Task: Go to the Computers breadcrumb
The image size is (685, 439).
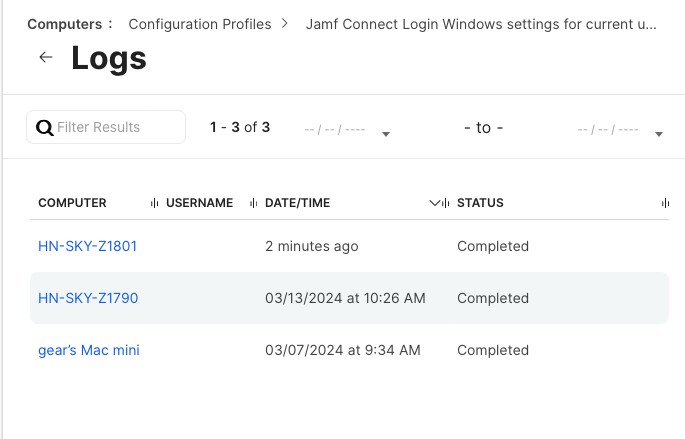Action: 64,24
